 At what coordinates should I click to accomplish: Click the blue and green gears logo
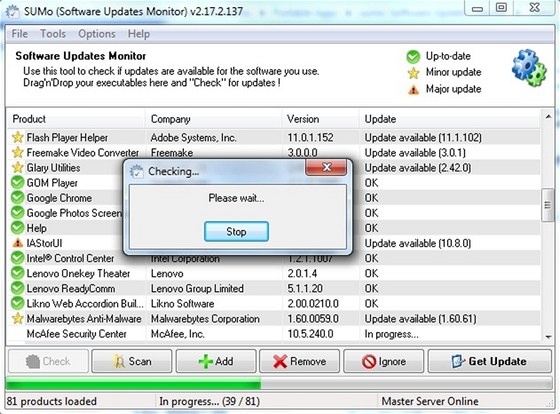tap(529, 68)
